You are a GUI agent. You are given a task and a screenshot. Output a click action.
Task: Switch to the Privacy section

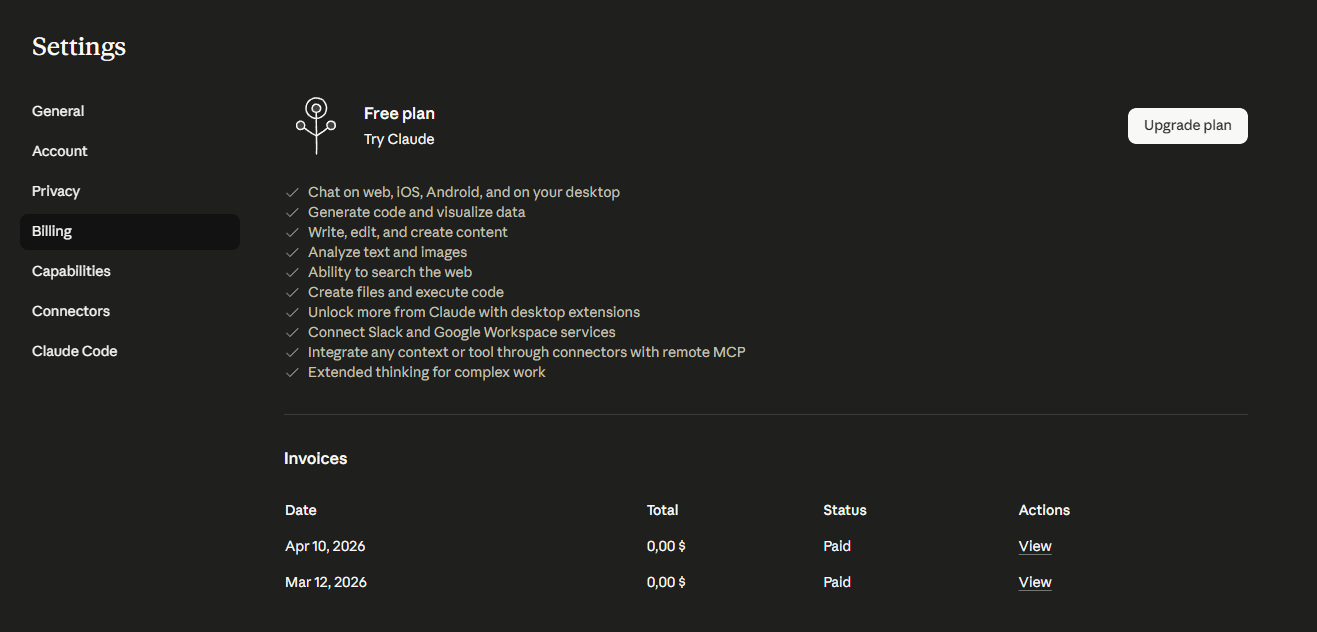[x=56, y=191]
